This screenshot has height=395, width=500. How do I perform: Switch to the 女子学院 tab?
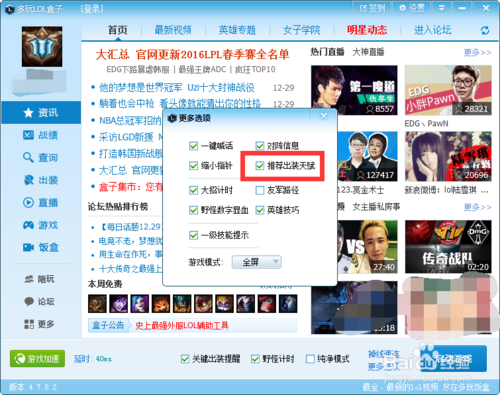point(301,30)
